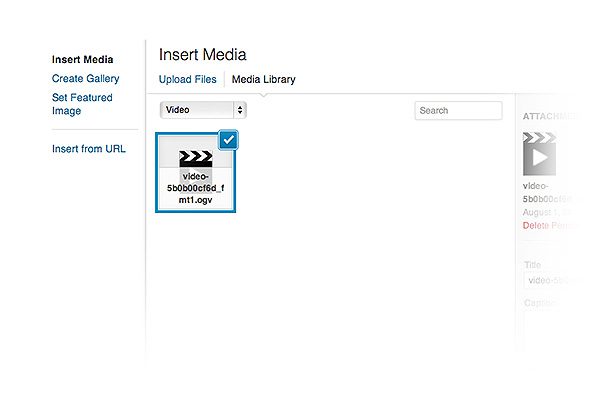The image size is (600, 400).
Task: Click the Insert Media main heading
Action: pos(202,55)
